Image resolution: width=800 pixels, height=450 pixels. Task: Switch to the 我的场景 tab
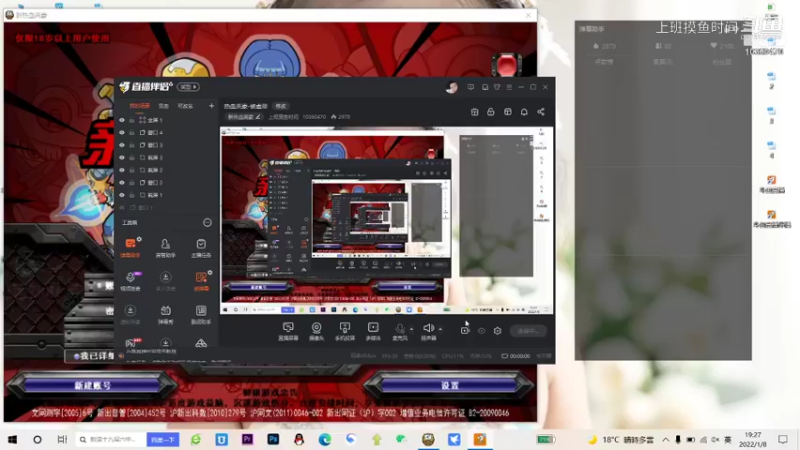(x=139, y=106)
